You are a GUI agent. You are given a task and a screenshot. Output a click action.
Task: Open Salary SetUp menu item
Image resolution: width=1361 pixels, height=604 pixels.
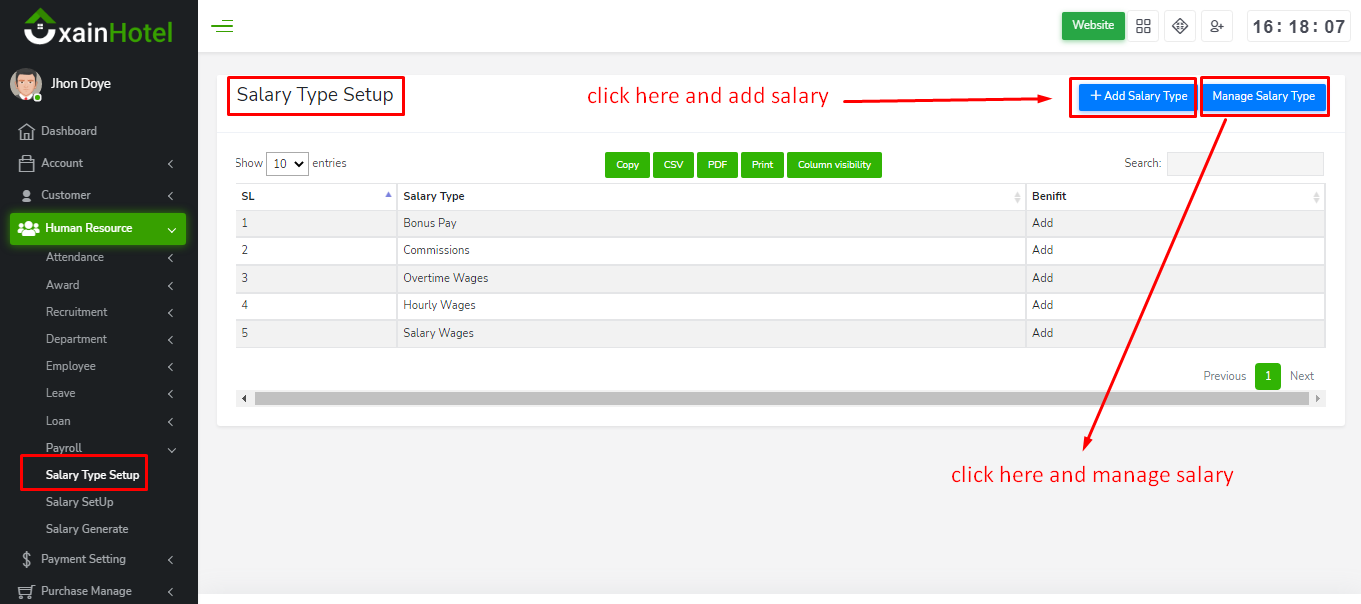[80, 502]
